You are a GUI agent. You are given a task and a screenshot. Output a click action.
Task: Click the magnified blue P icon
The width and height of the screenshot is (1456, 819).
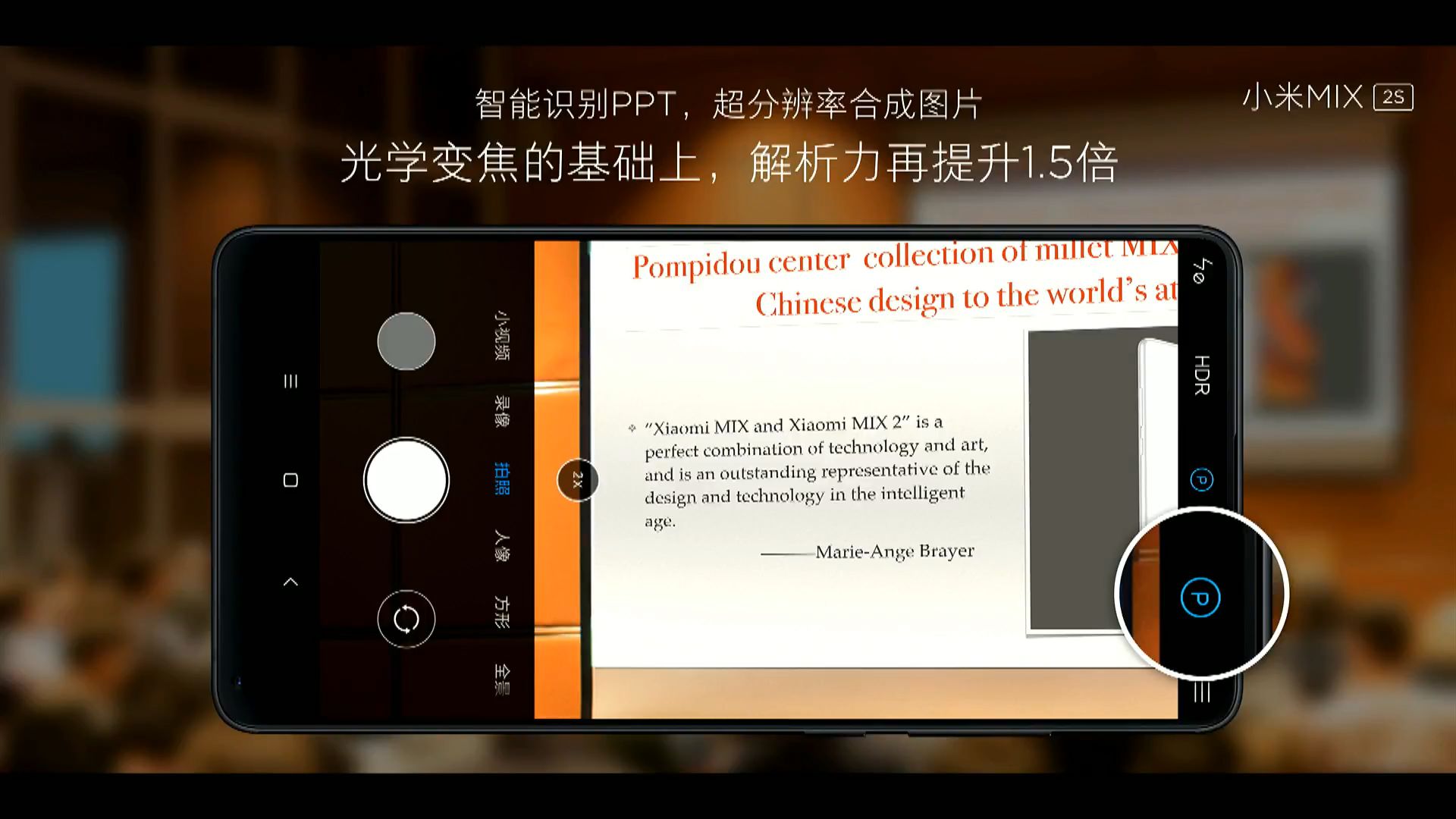(1200, 598)
